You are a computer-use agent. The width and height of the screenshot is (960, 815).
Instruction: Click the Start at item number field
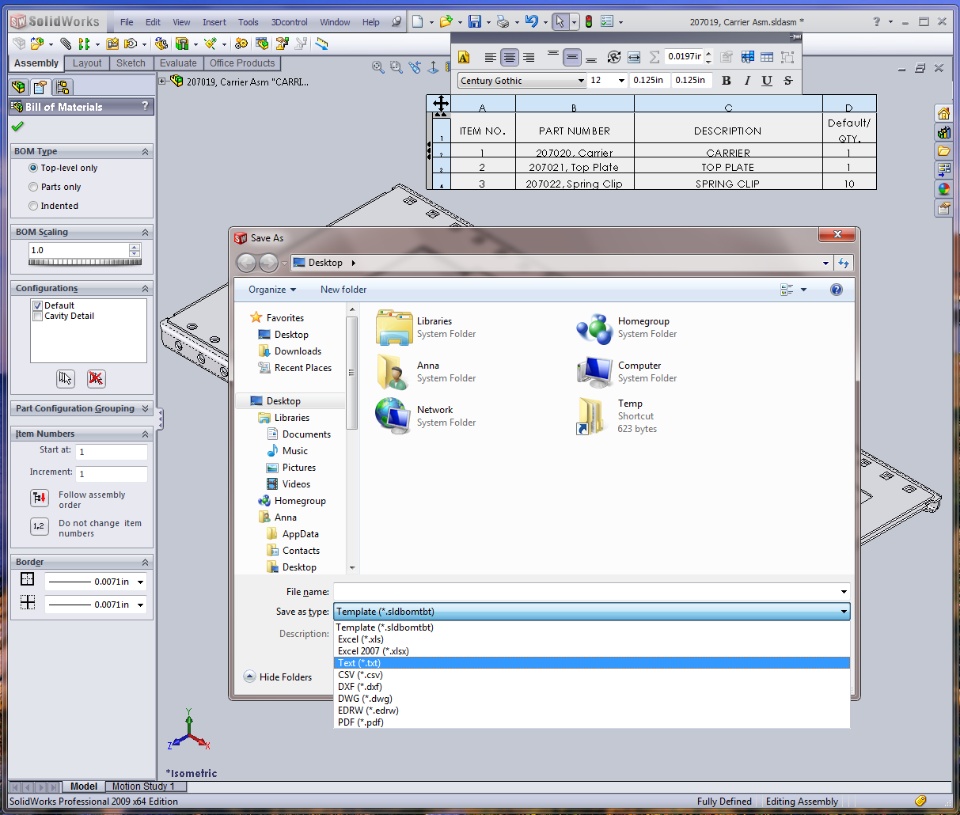point(111,451)
